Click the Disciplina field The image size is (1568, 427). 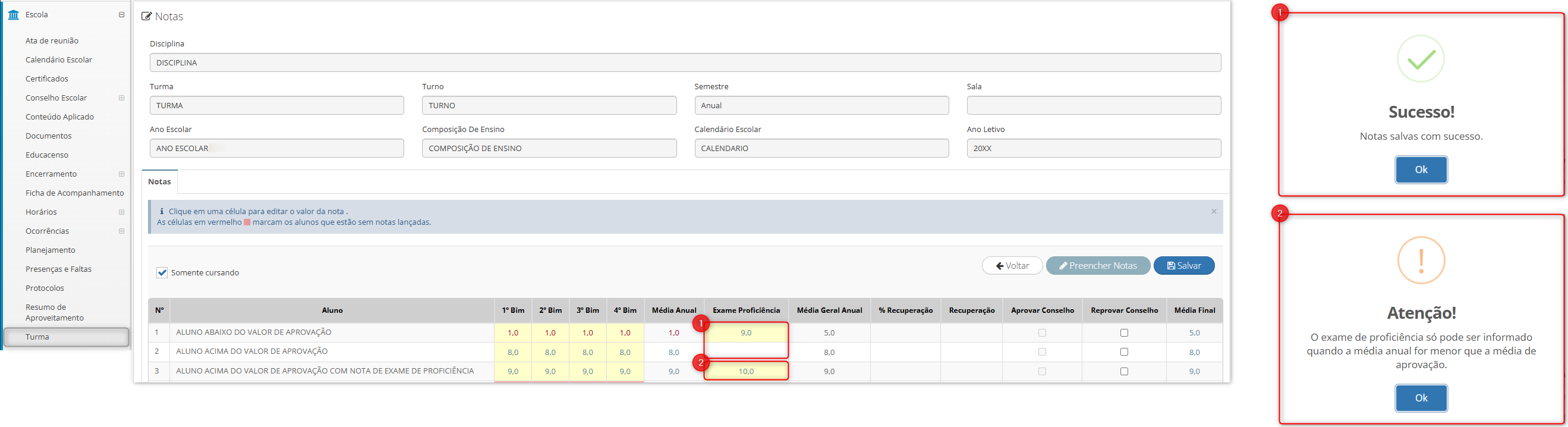coord(685,62)
